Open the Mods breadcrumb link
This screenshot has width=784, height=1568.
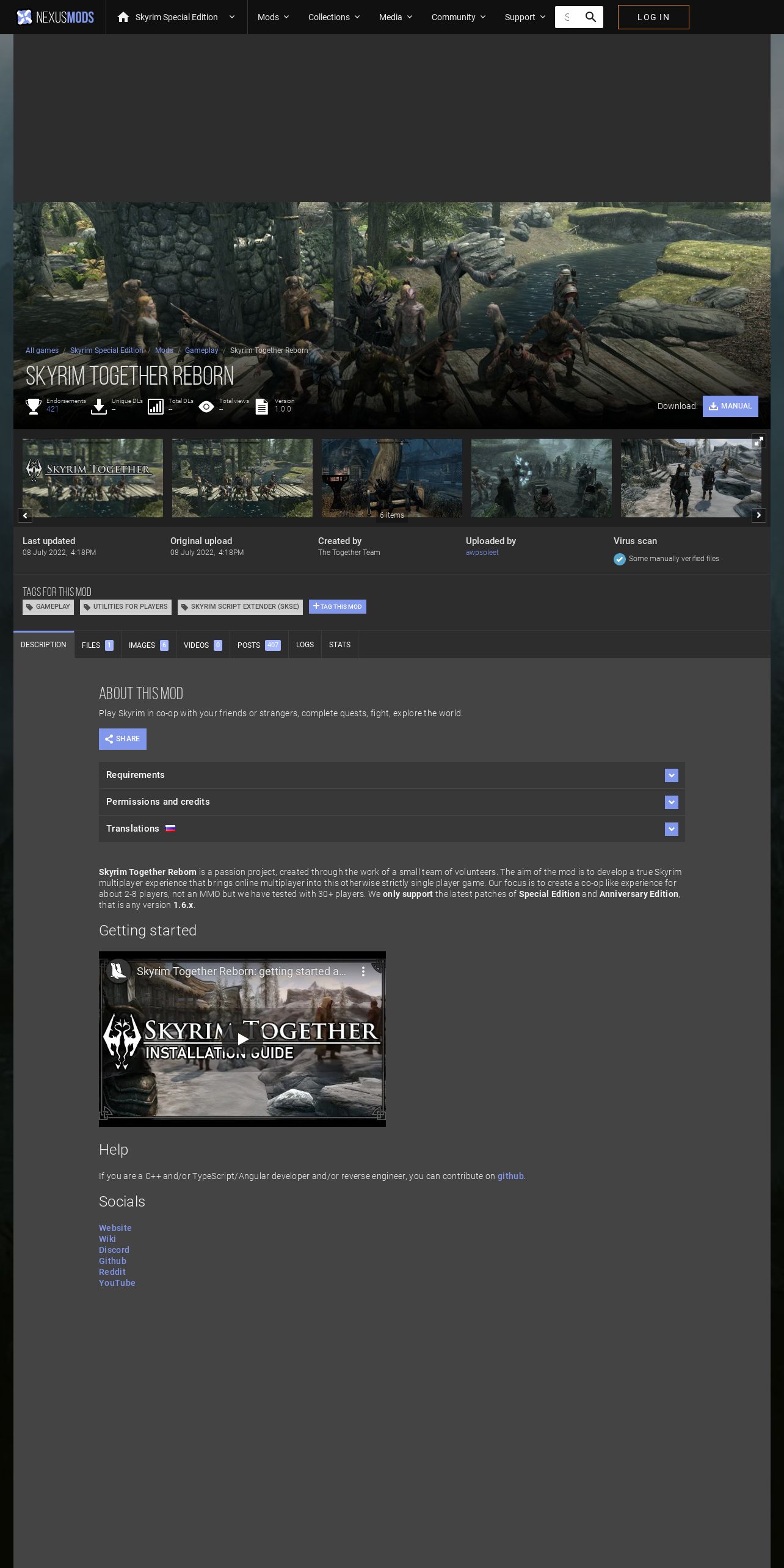(164, 350)
